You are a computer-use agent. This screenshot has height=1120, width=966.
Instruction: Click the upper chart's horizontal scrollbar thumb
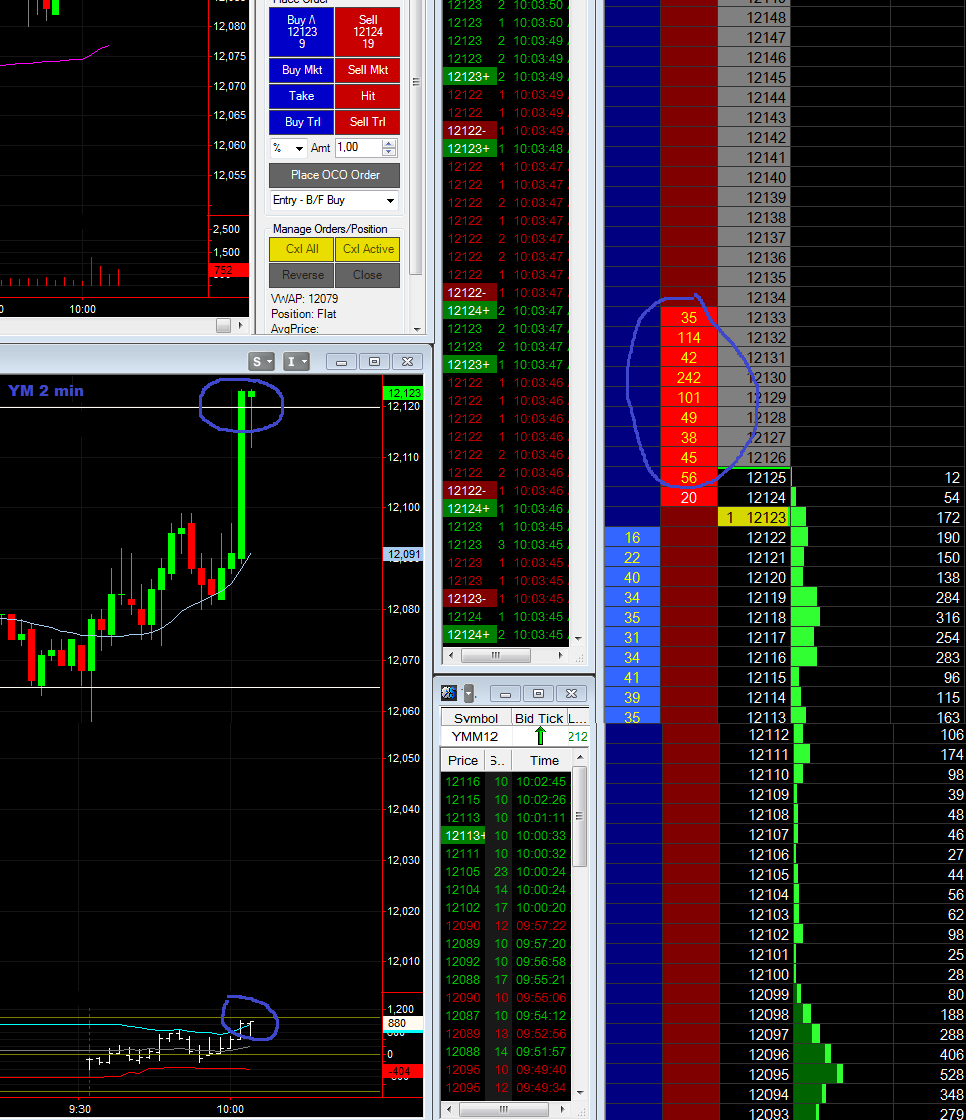(224, 326)
